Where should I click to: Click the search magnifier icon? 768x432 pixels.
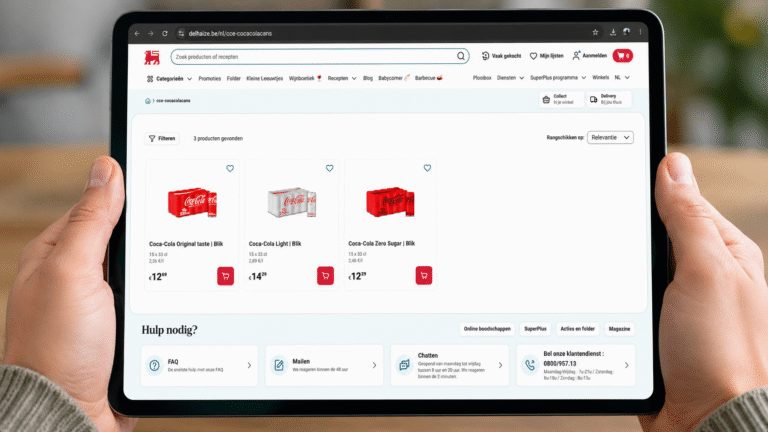(x=461, y=56)
